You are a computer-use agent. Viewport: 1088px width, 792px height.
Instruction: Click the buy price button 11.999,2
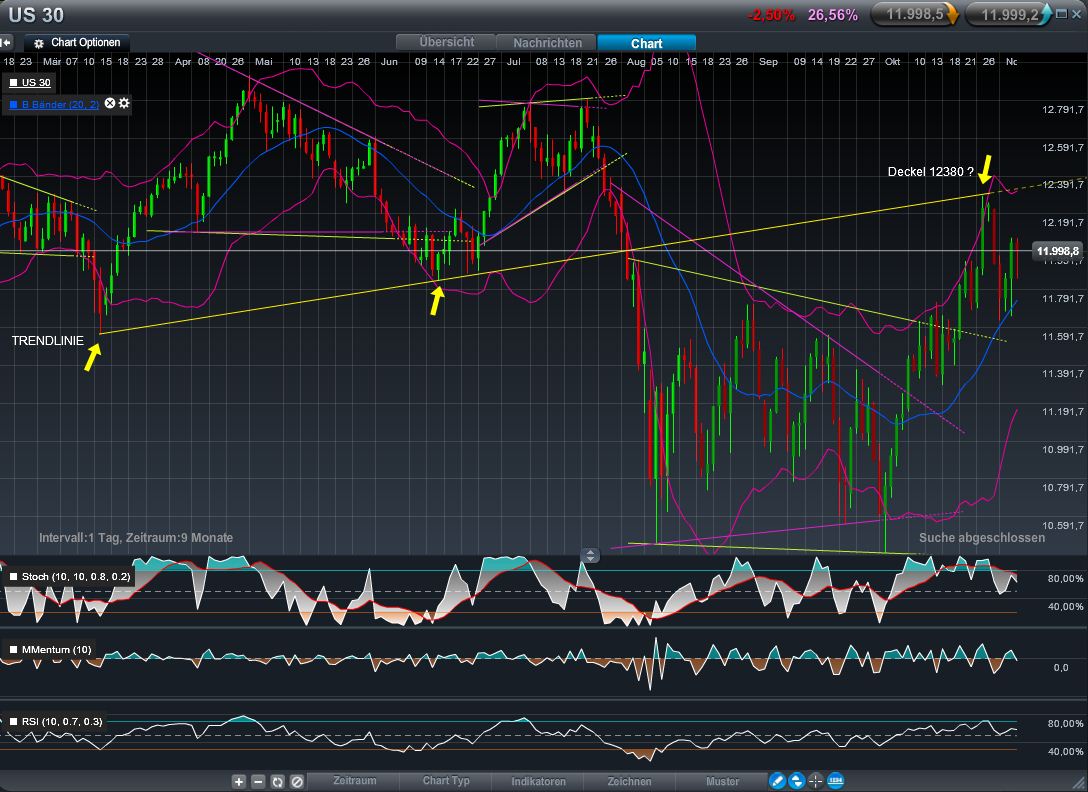[1009, 15]
